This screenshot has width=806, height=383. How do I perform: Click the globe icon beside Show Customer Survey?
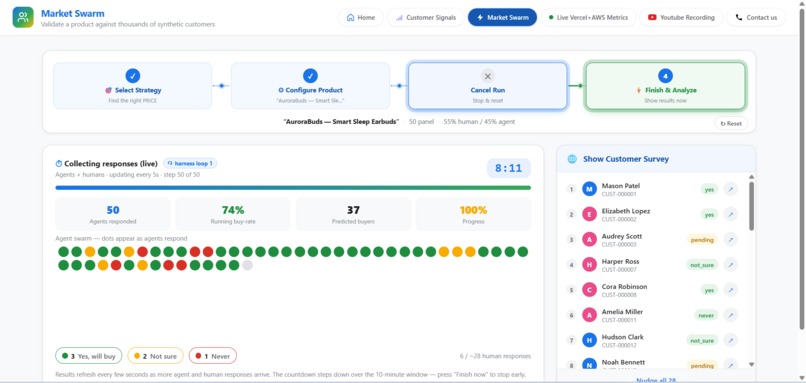pyautogui.click(x=572, y=159)
